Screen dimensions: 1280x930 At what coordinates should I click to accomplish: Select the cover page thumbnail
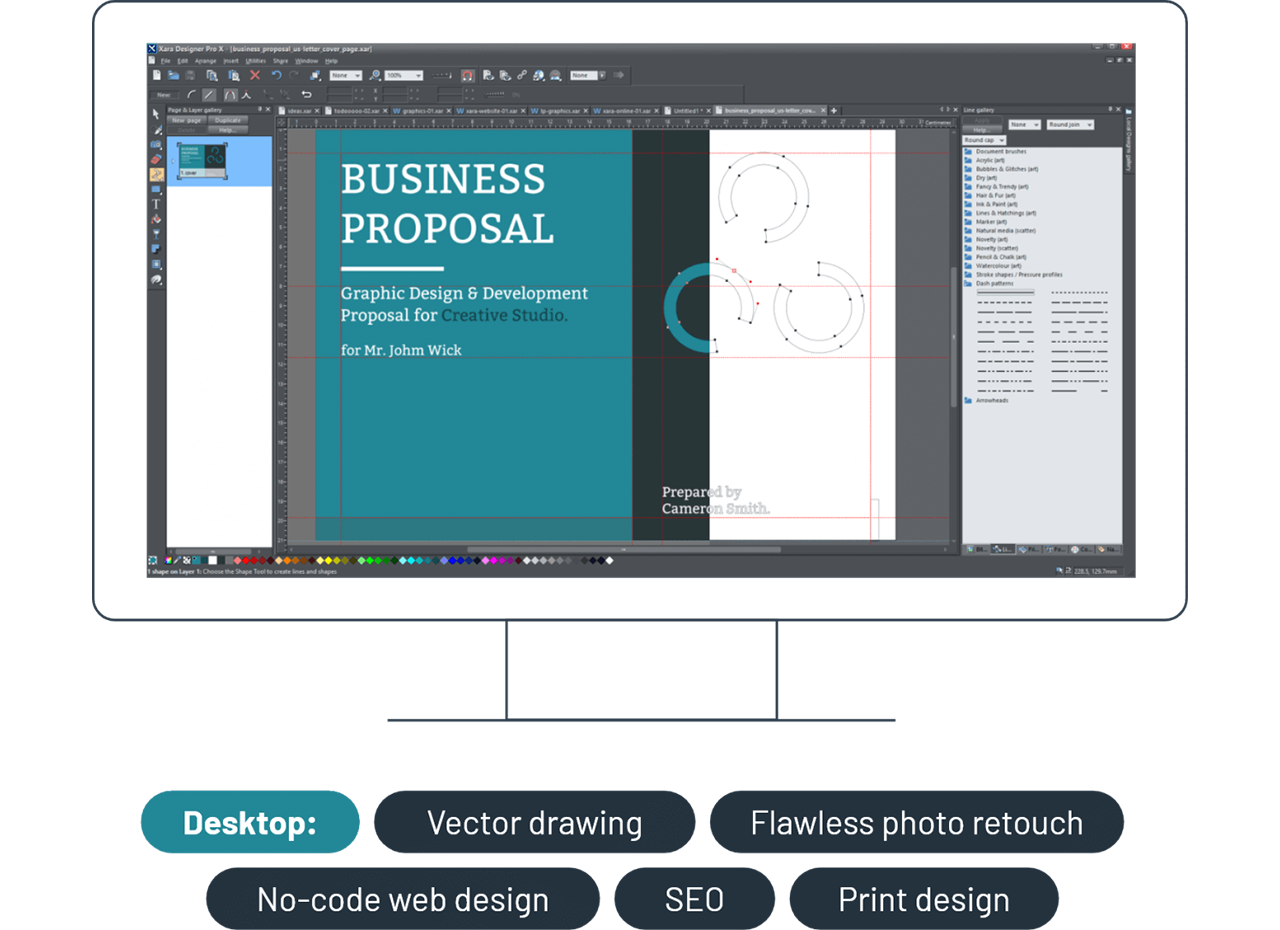point(202,158)
